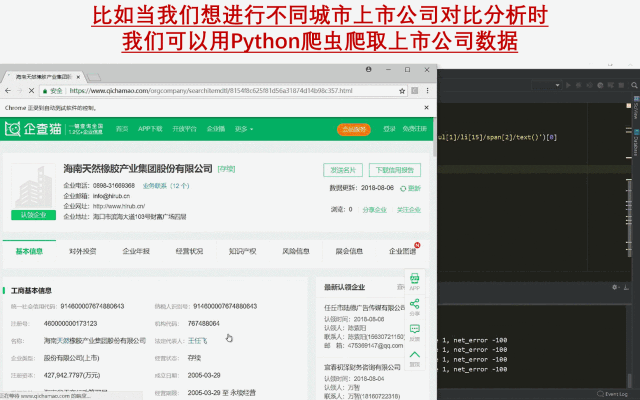640x400 pixels.
Task: Click the floating feedback chat icon
Action: click(x=415, y=333)
